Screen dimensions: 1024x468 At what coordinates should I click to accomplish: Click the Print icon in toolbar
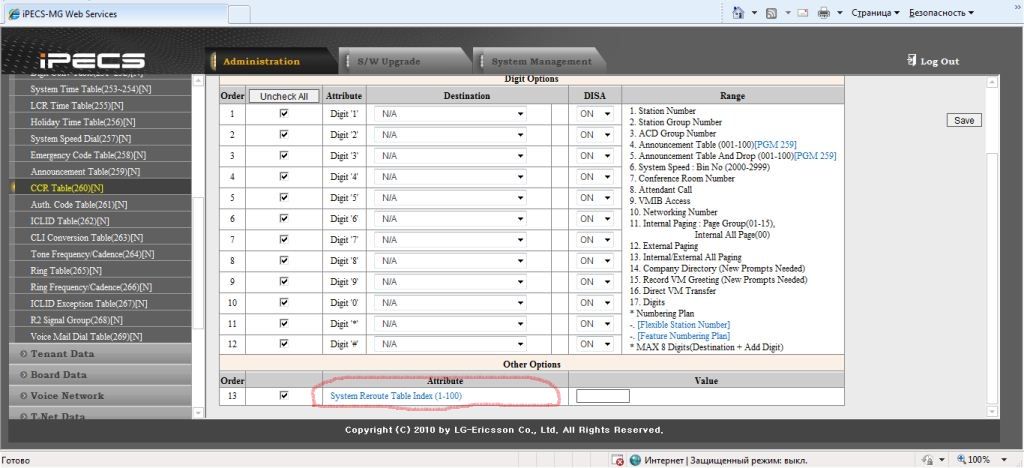coord(824,13)
